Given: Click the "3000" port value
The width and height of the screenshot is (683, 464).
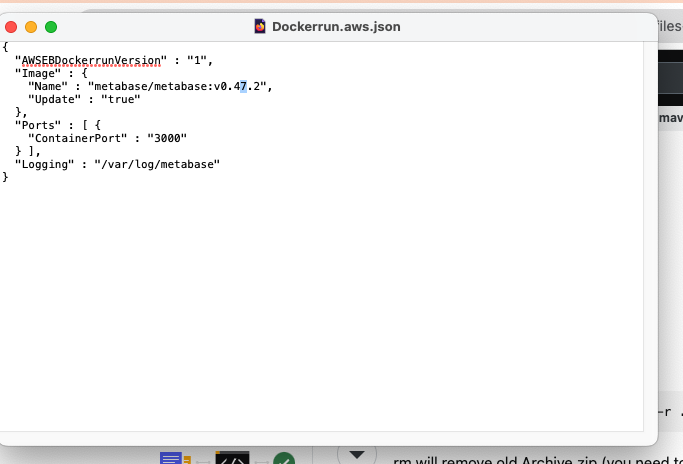Looking at the screenshot, I should click(x=167, y=139).
